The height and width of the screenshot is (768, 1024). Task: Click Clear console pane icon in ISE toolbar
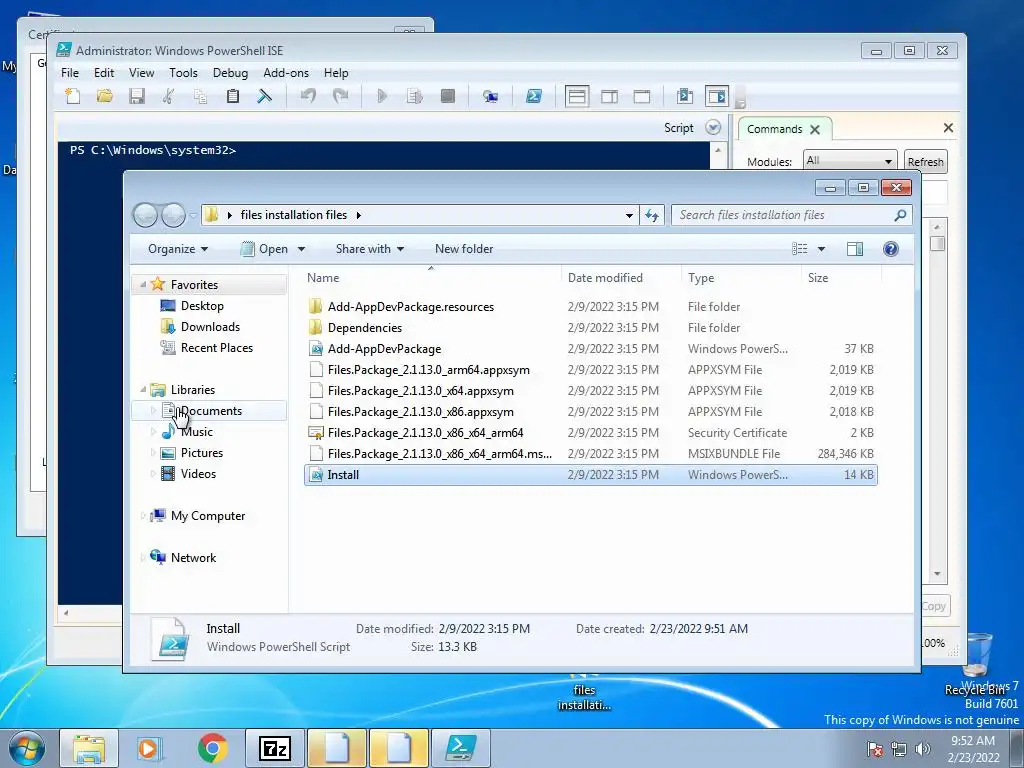pos(264,97)
